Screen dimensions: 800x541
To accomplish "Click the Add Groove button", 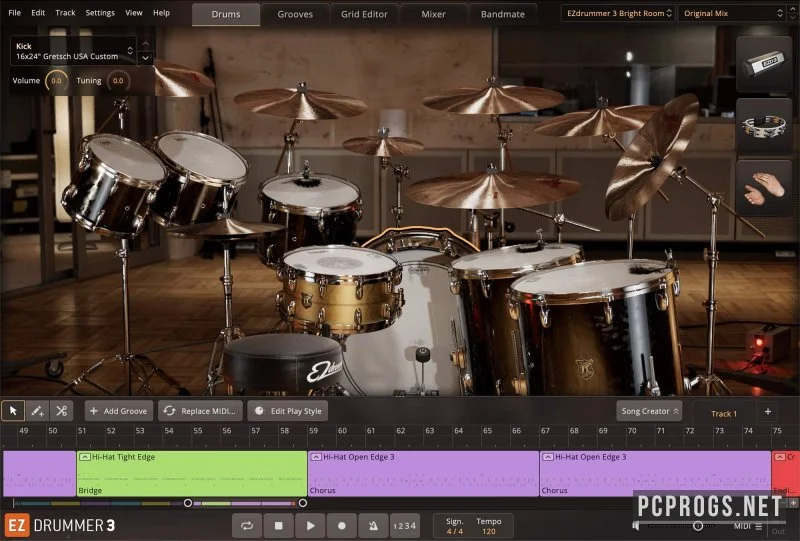I will point(119,411).
